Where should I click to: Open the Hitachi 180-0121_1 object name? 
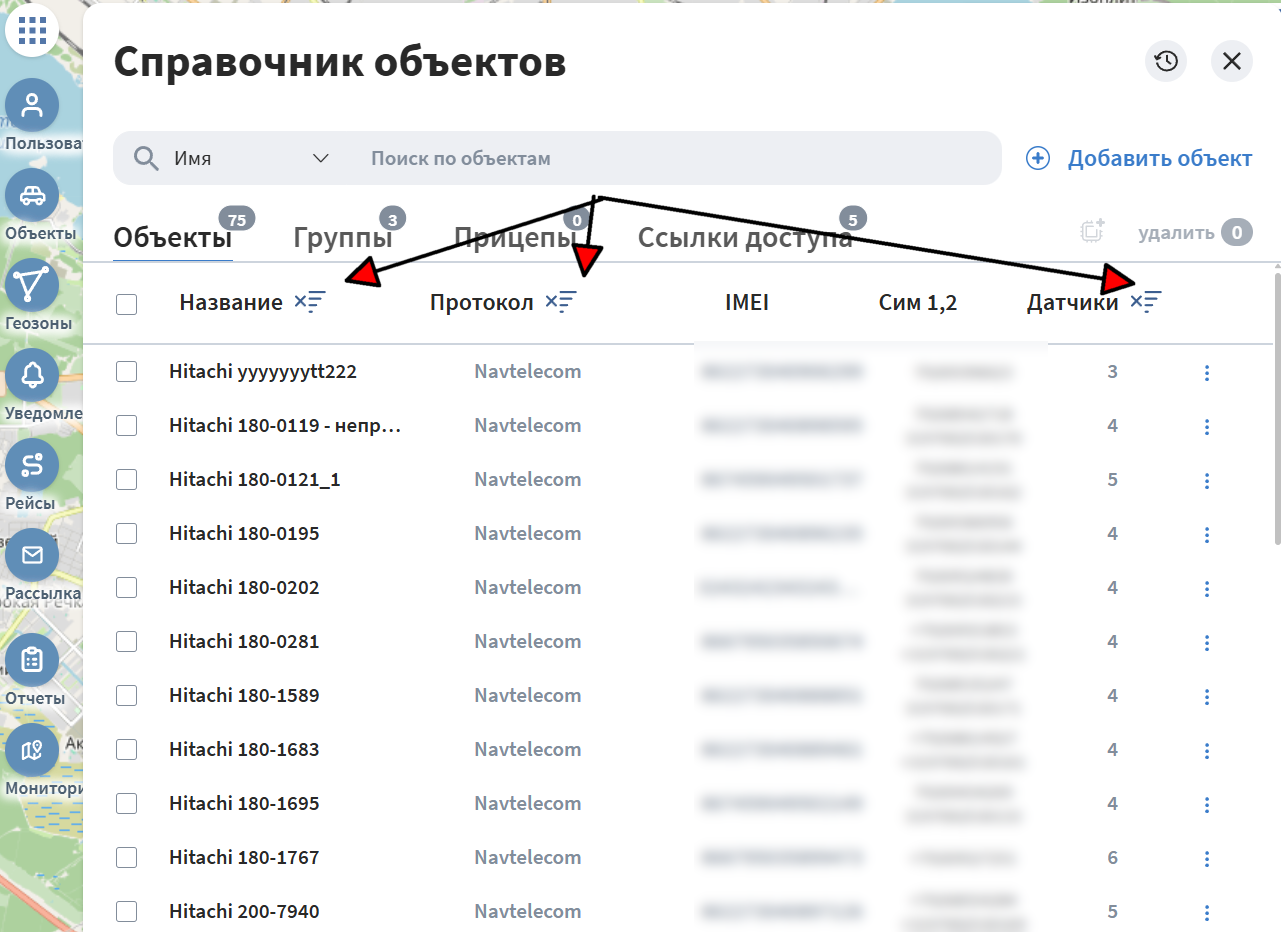[255, 480]
